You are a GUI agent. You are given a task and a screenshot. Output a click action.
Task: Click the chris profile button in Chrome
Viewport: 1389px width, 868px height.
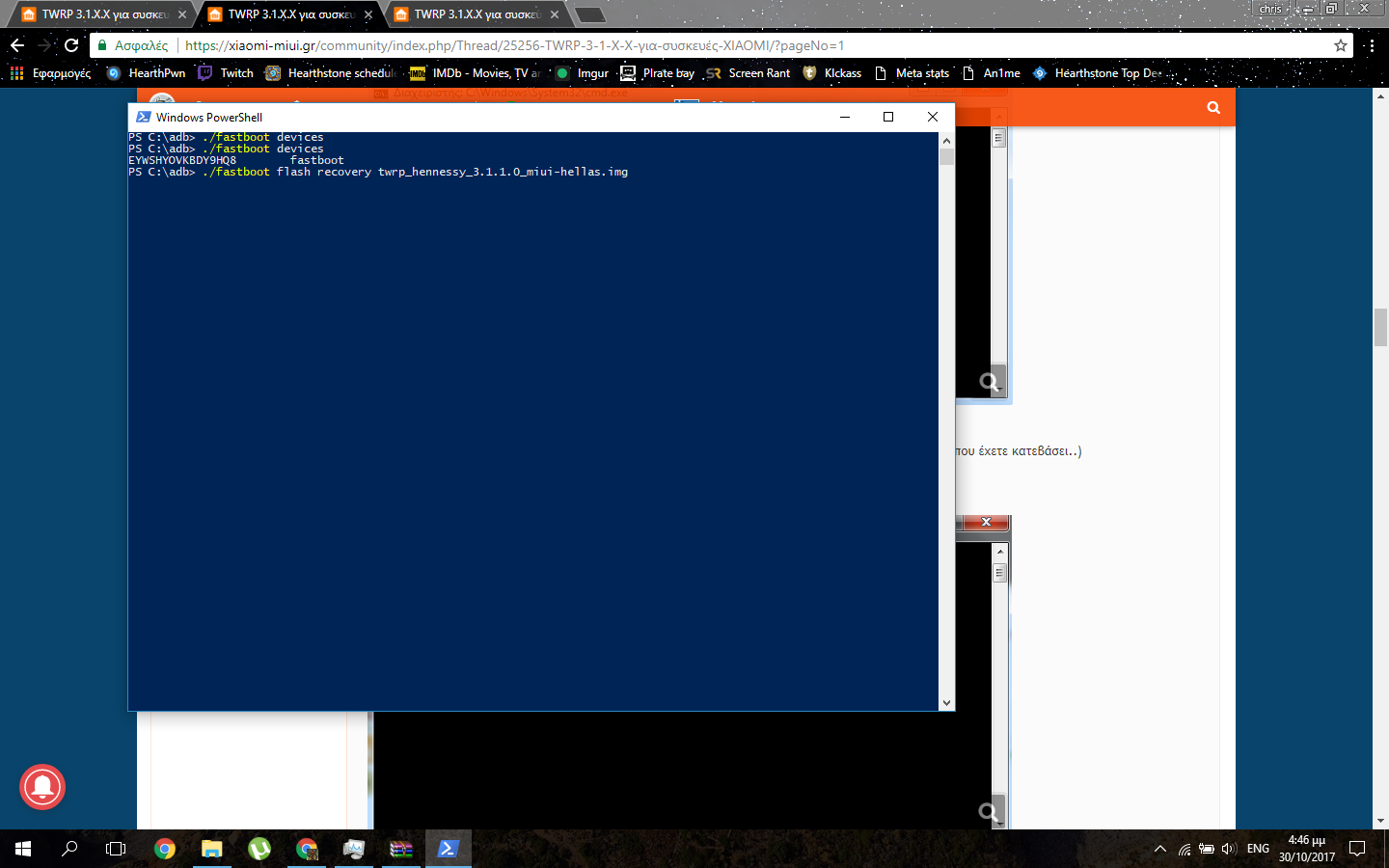point(1270,9)
